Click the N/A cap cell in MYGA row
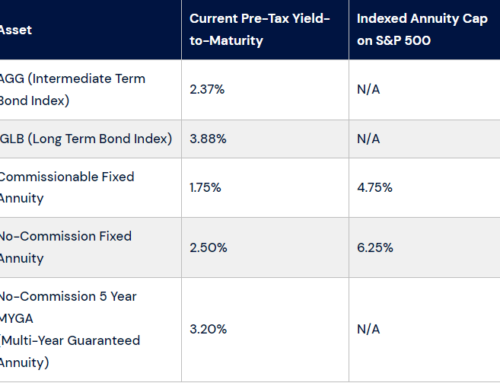Image resolution: width=500 pixels, height=383 pixels. pos(368,329)
